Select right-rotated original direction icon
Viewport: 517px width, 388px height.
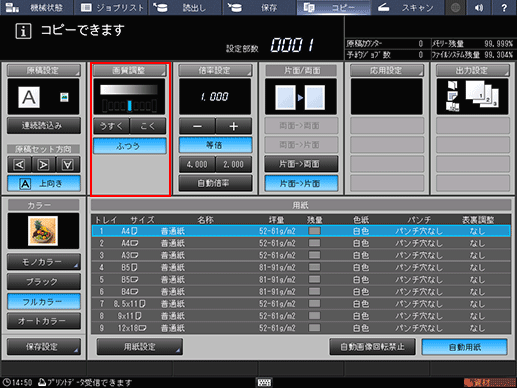click(x=43, y=164)
